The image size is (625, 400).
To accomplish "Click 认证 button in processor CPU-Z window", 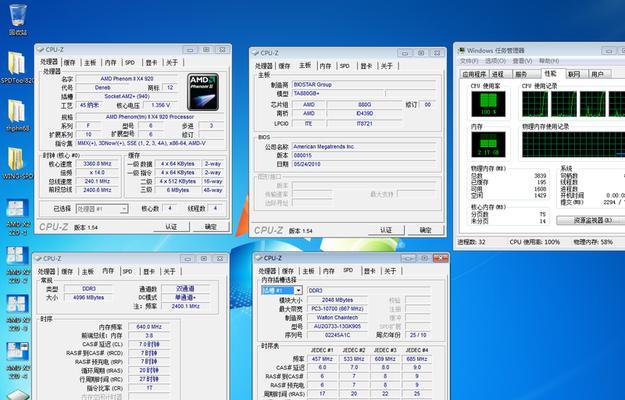I will pos(171,227).
